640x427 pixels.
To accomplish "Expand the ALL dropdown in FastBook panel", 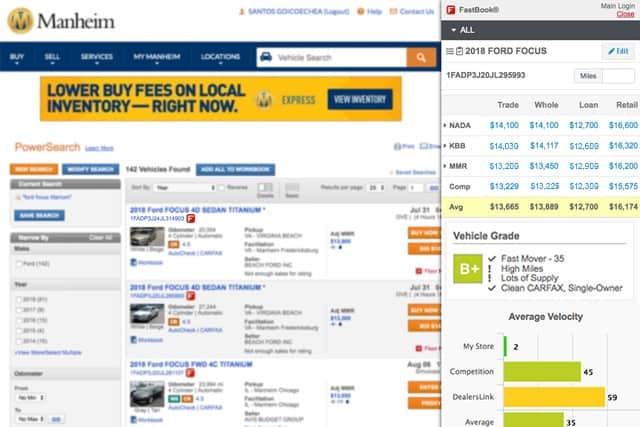I will (x=463, y=30).
